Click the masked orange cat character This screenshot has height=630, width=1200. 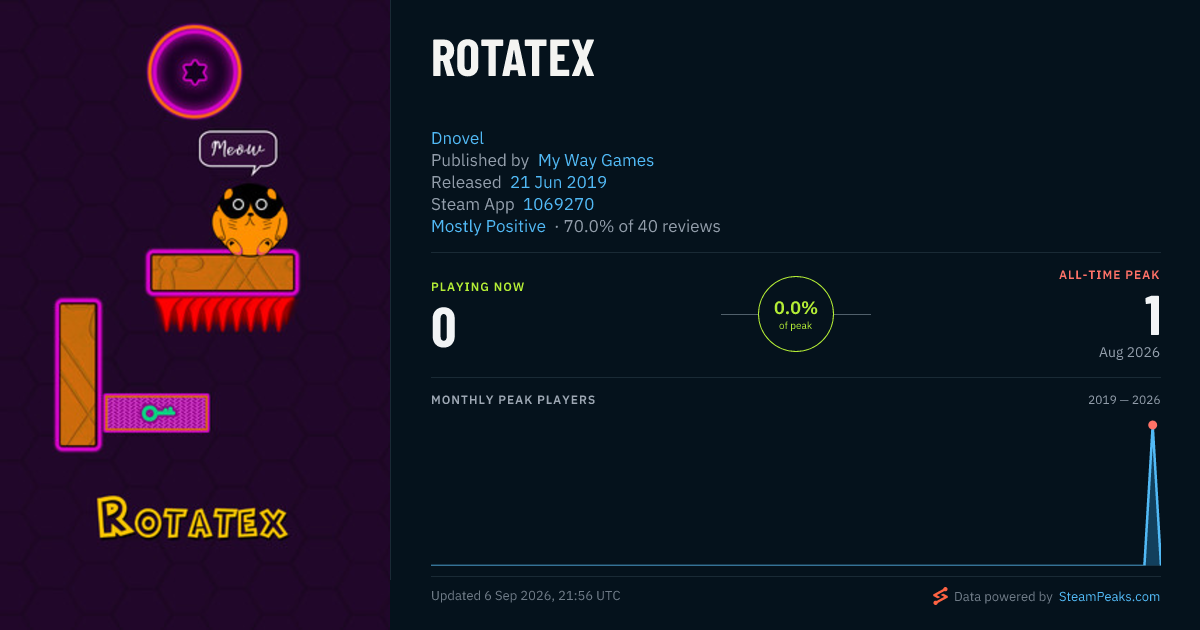click(249, 220)
